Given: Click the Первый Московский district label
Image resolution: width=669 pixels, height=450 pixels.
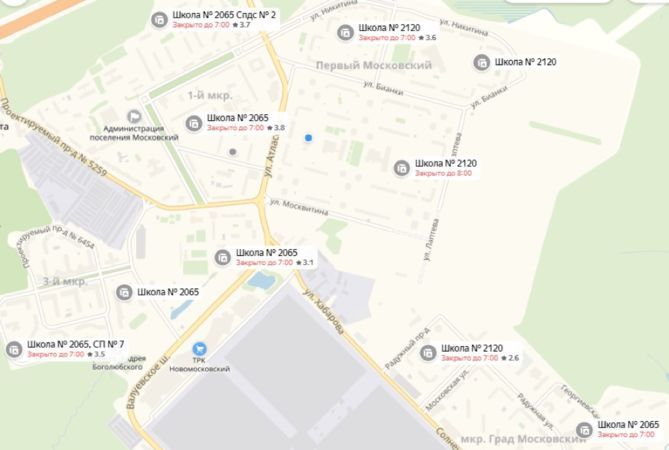Looking at the screenshot, I should (x=374, y=65).
